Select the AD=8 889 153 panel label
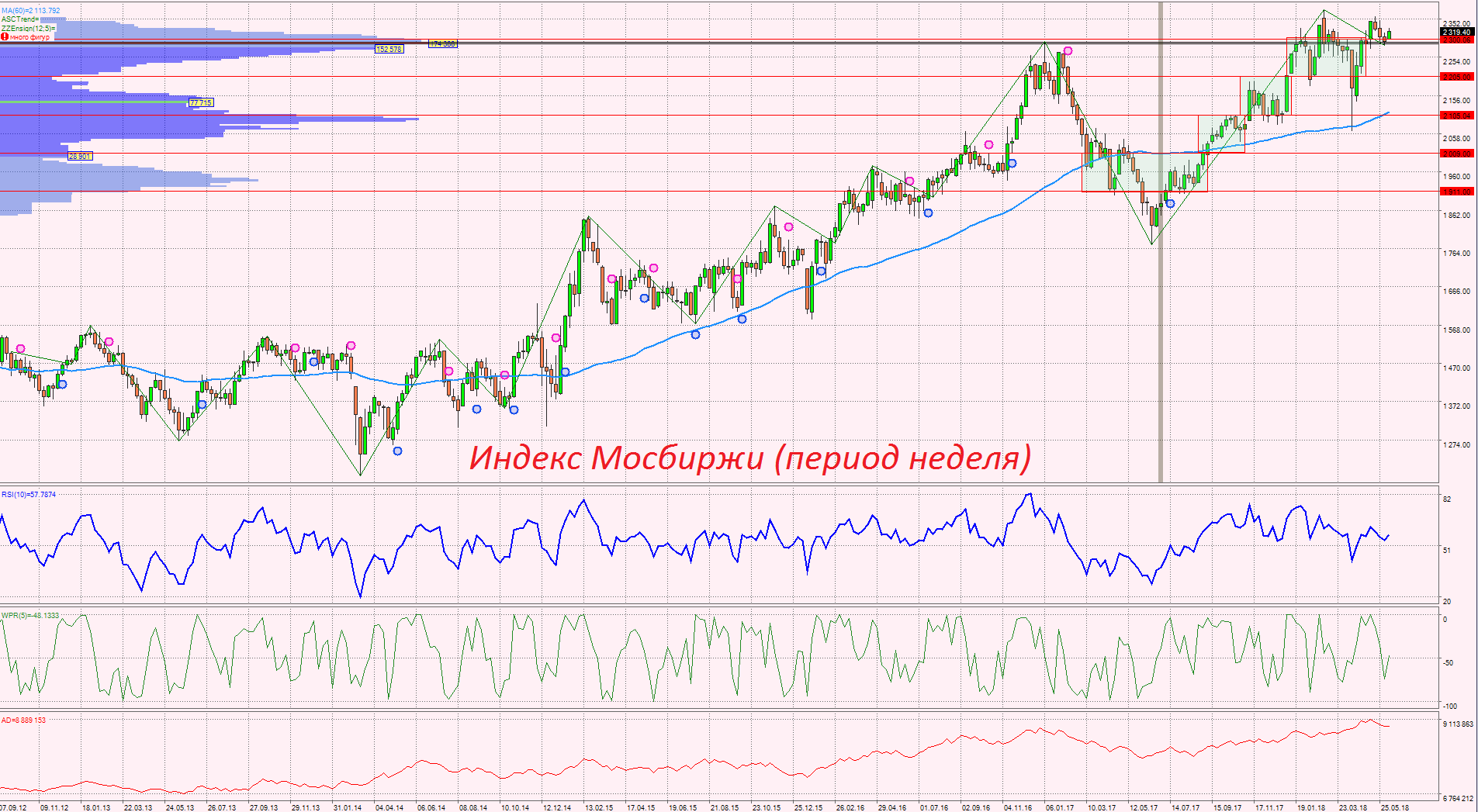Viewport: 1478px width, 812px height. (23, 720)
